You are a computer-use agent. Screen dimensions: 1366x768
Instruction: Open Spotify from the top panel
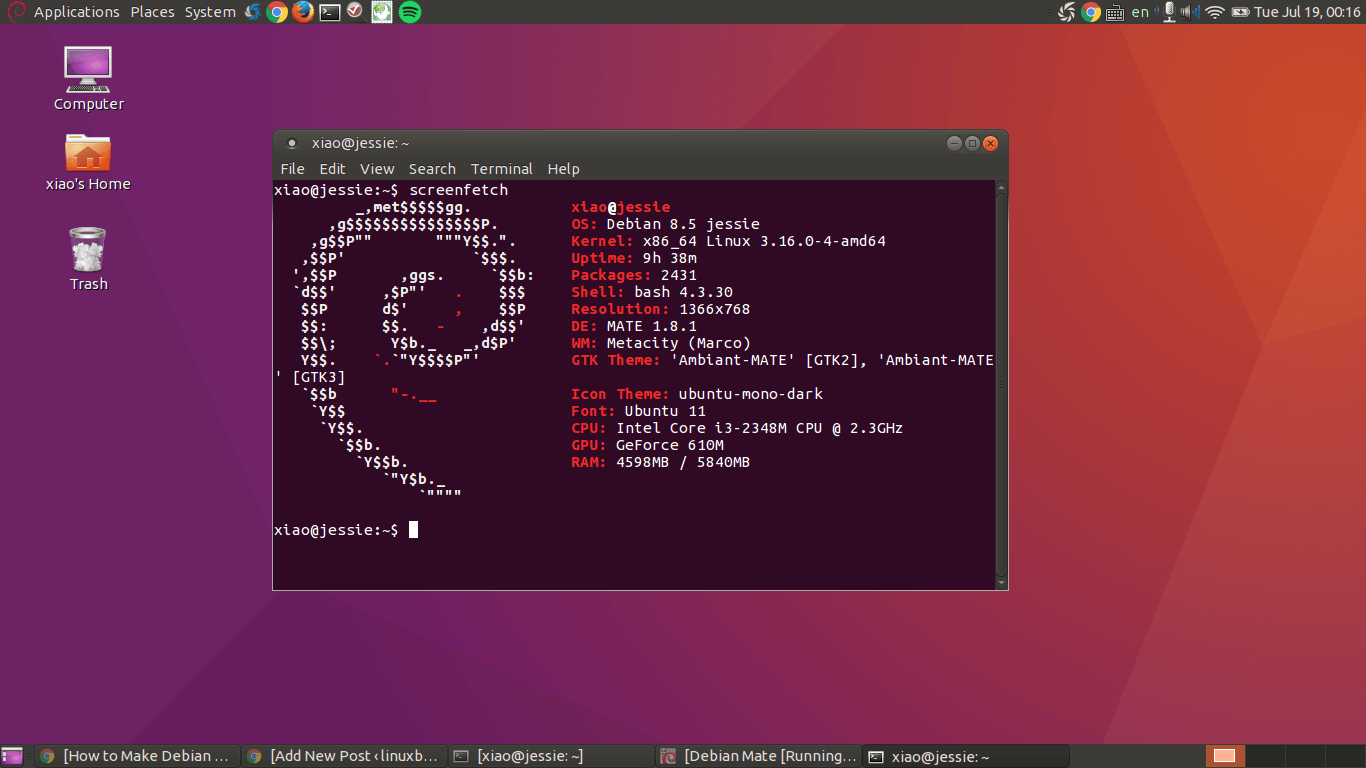coord(409,12)
